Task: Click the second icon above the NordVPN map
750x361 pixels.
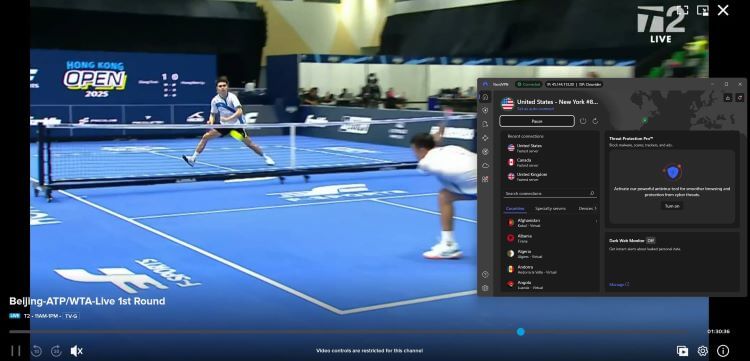Action: [x=739, y=98]
